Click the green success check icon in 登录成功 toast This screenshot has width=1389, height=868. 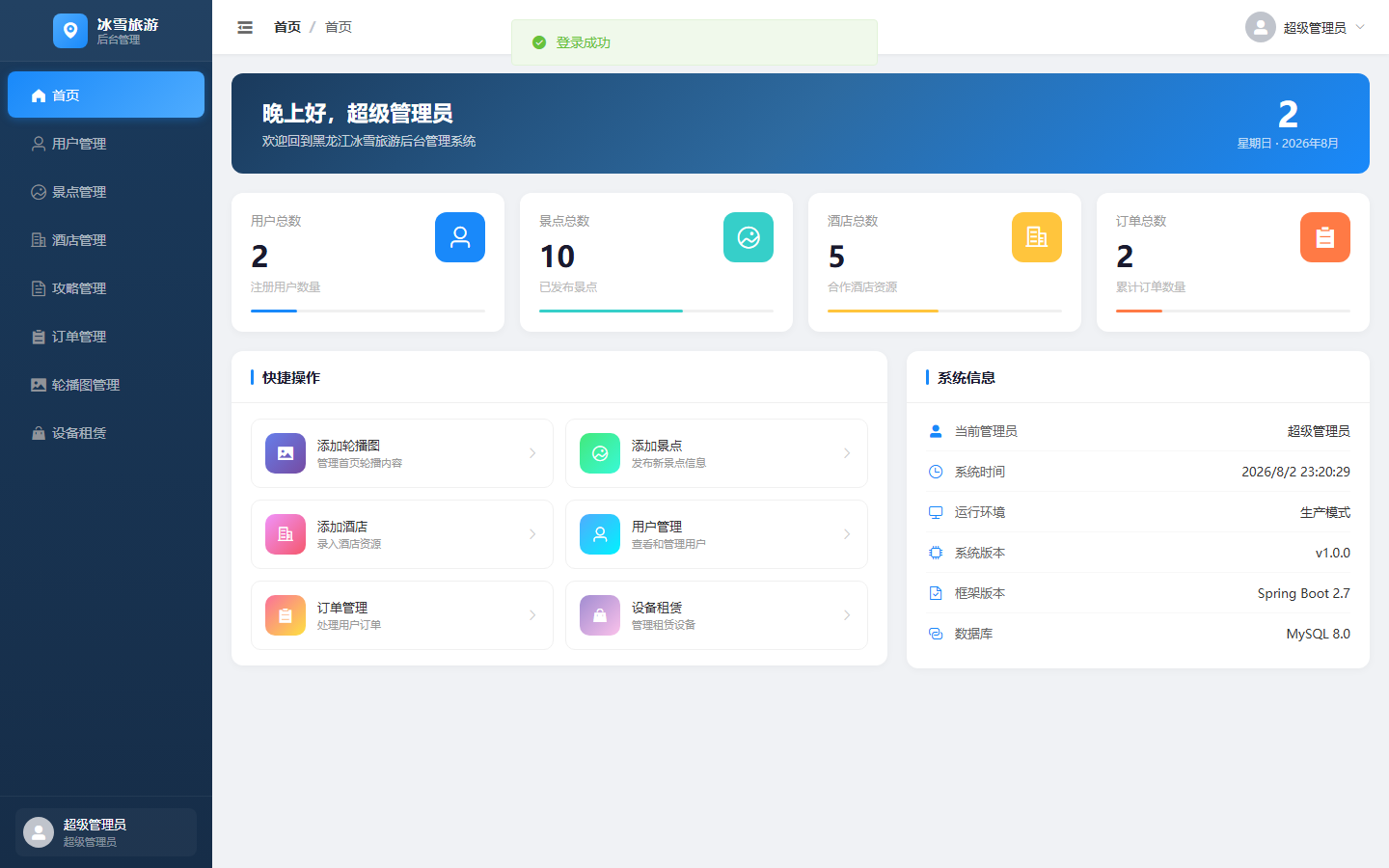pos(539,42)
